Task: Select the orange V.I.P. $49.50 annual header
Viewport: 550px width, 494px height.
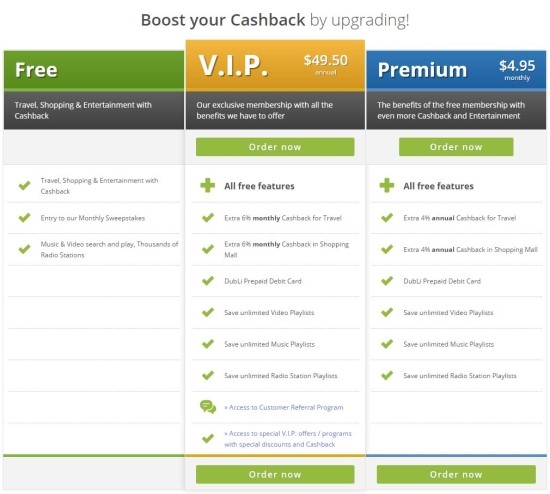Action: (275, 66)
